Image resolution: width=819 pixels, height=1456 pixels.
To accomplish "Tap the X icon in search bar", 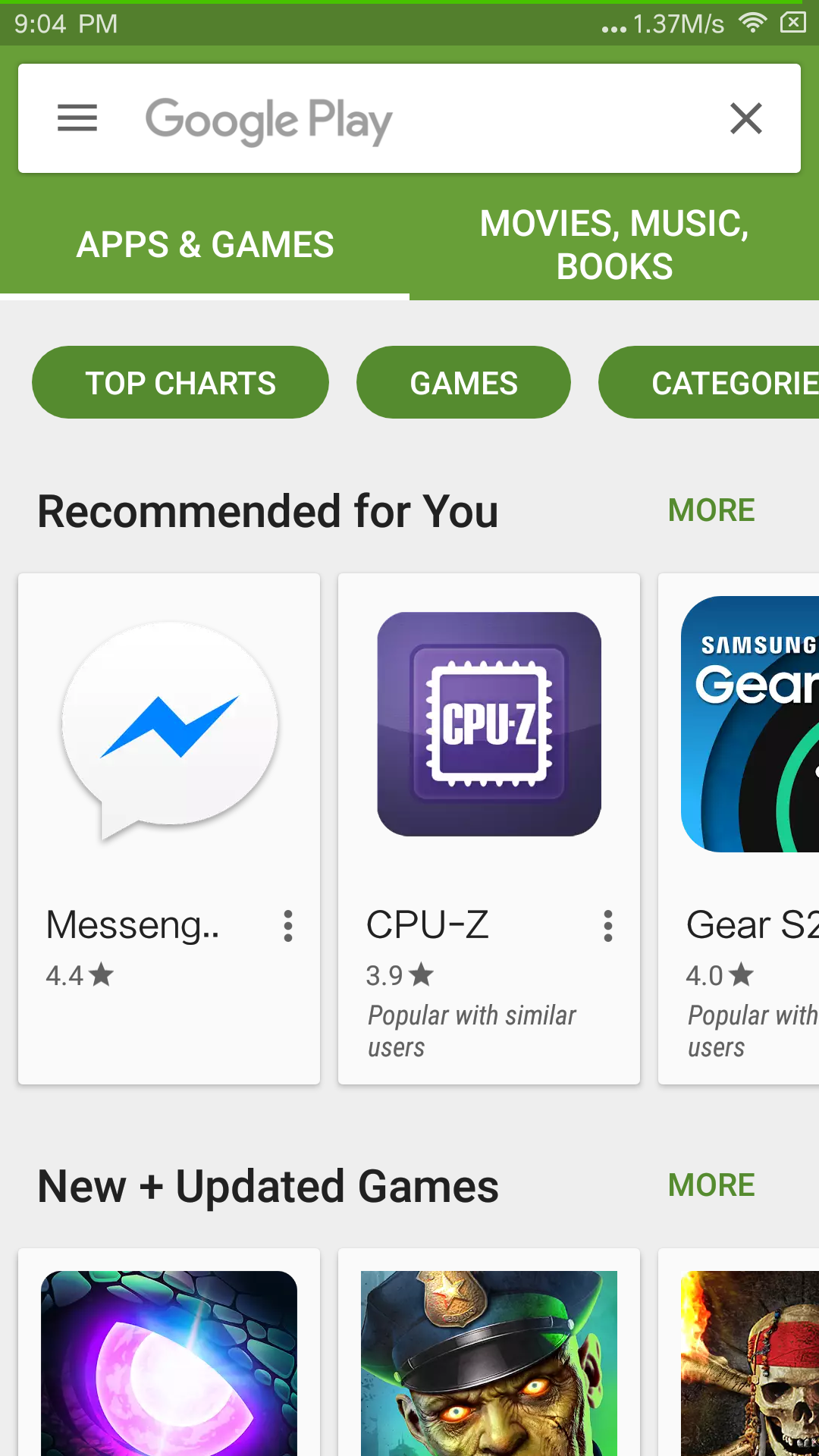I will pos(745,118).
